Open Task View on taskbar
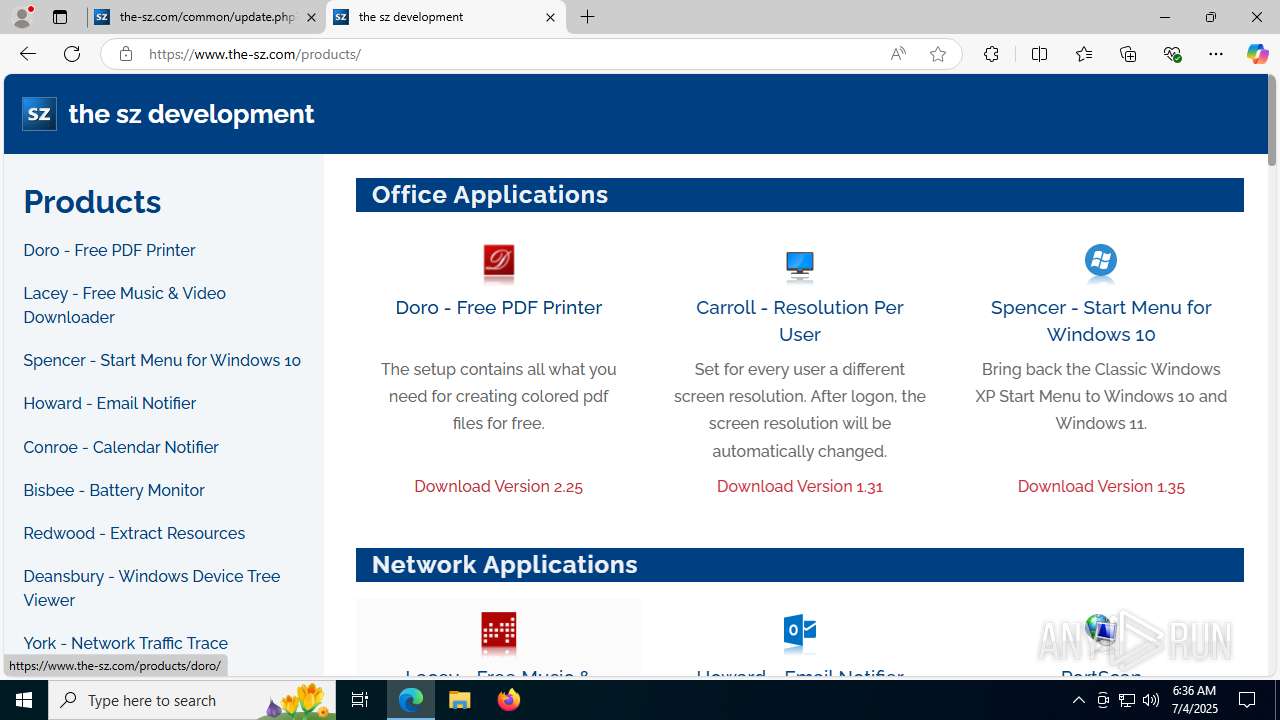The image size is (1280, 720). pos(360,700)
